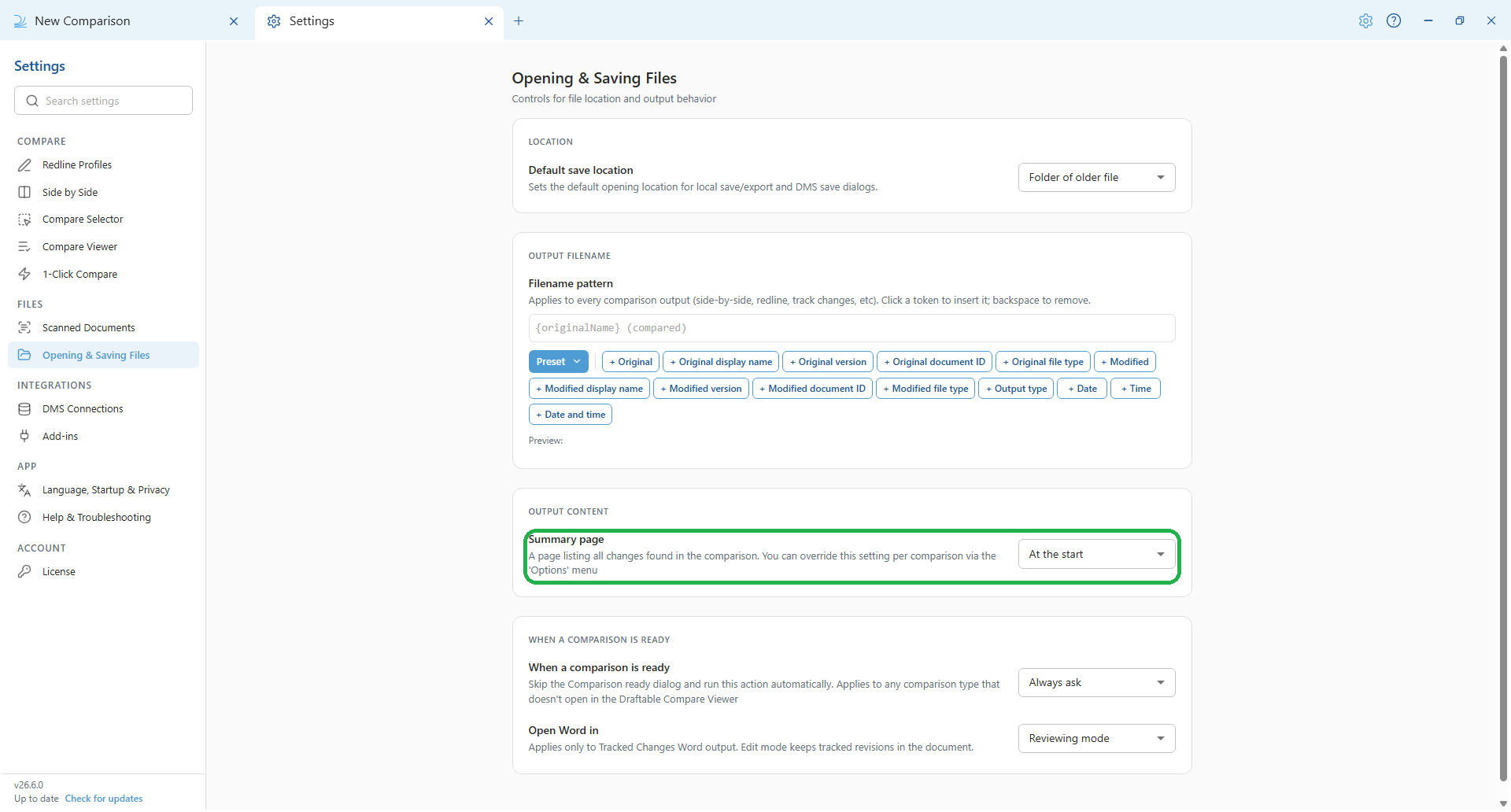Go to Redline Profiles settings
Image resolution: width=1511 pixels, height=812 pixels.
click(103, 165)
